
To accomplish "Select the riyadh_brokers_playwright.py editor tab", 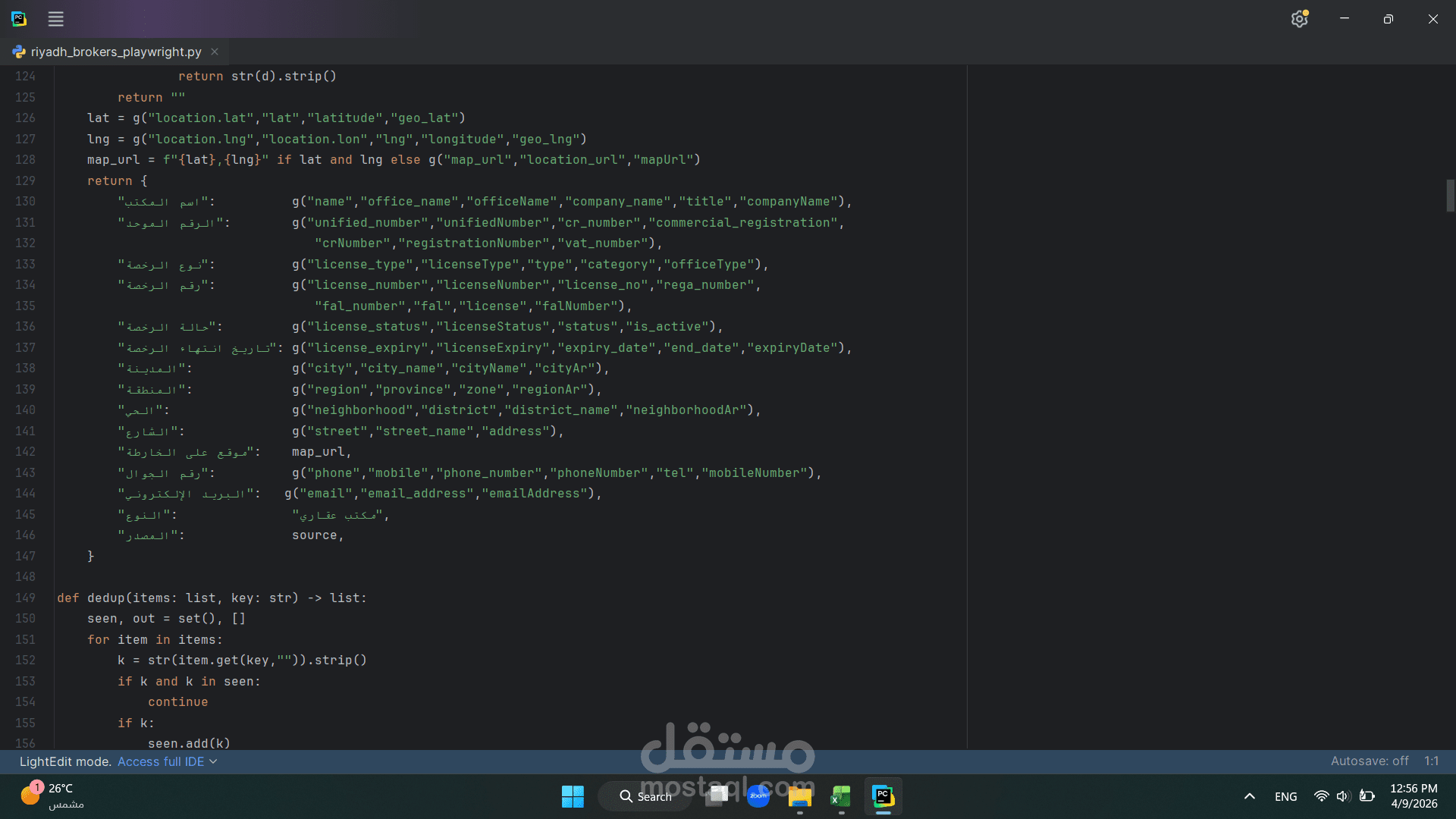I will 115,52.
